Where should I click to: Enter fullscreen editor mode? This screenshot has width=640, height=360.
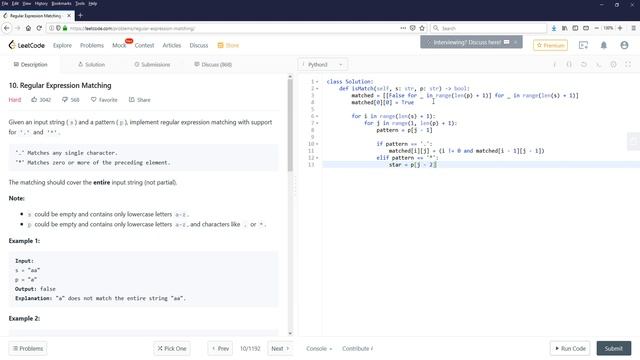tap(628, 64)
